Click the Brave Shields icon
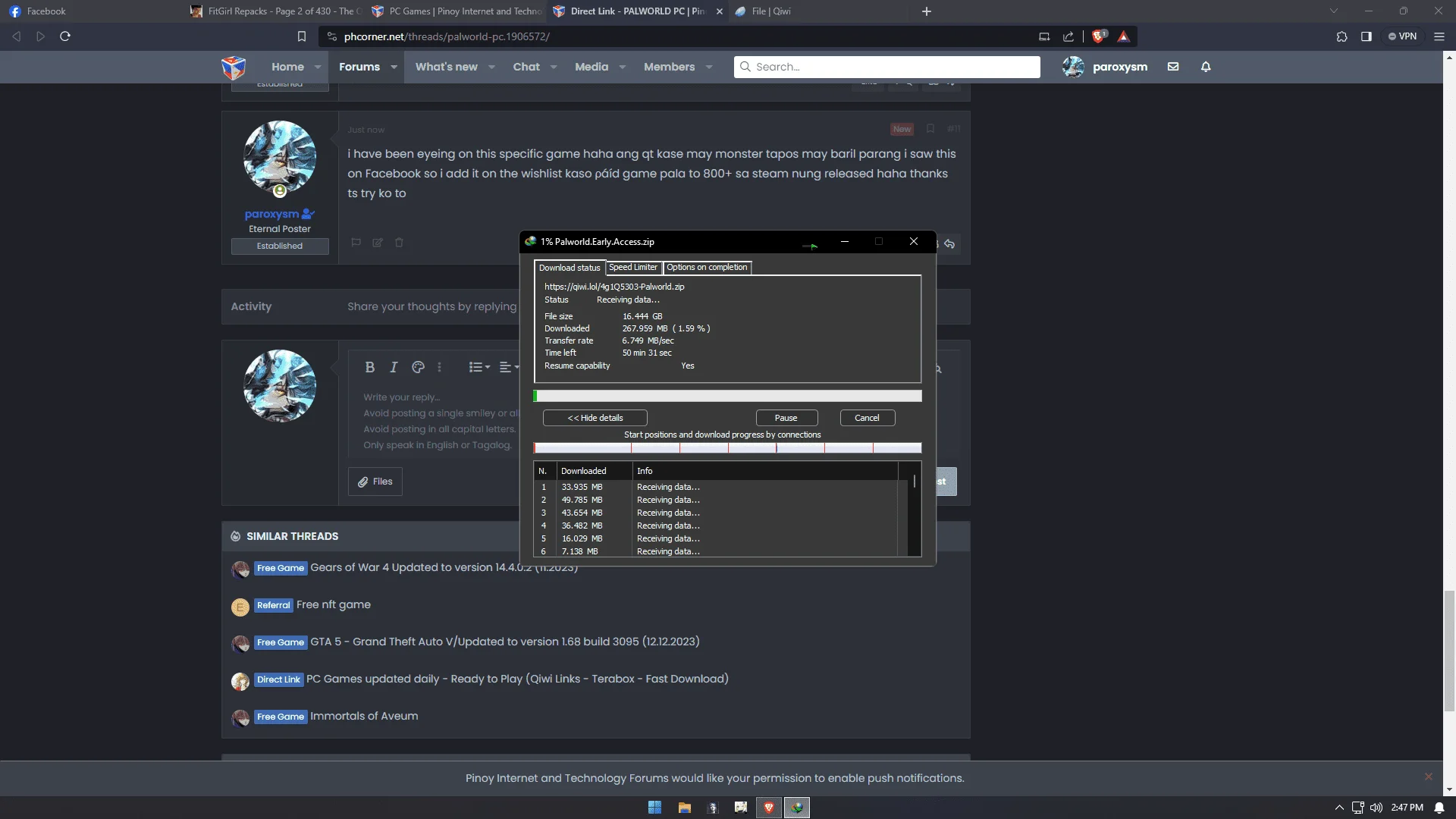This screenshot has width=1456, height=819. point(1098,36)
